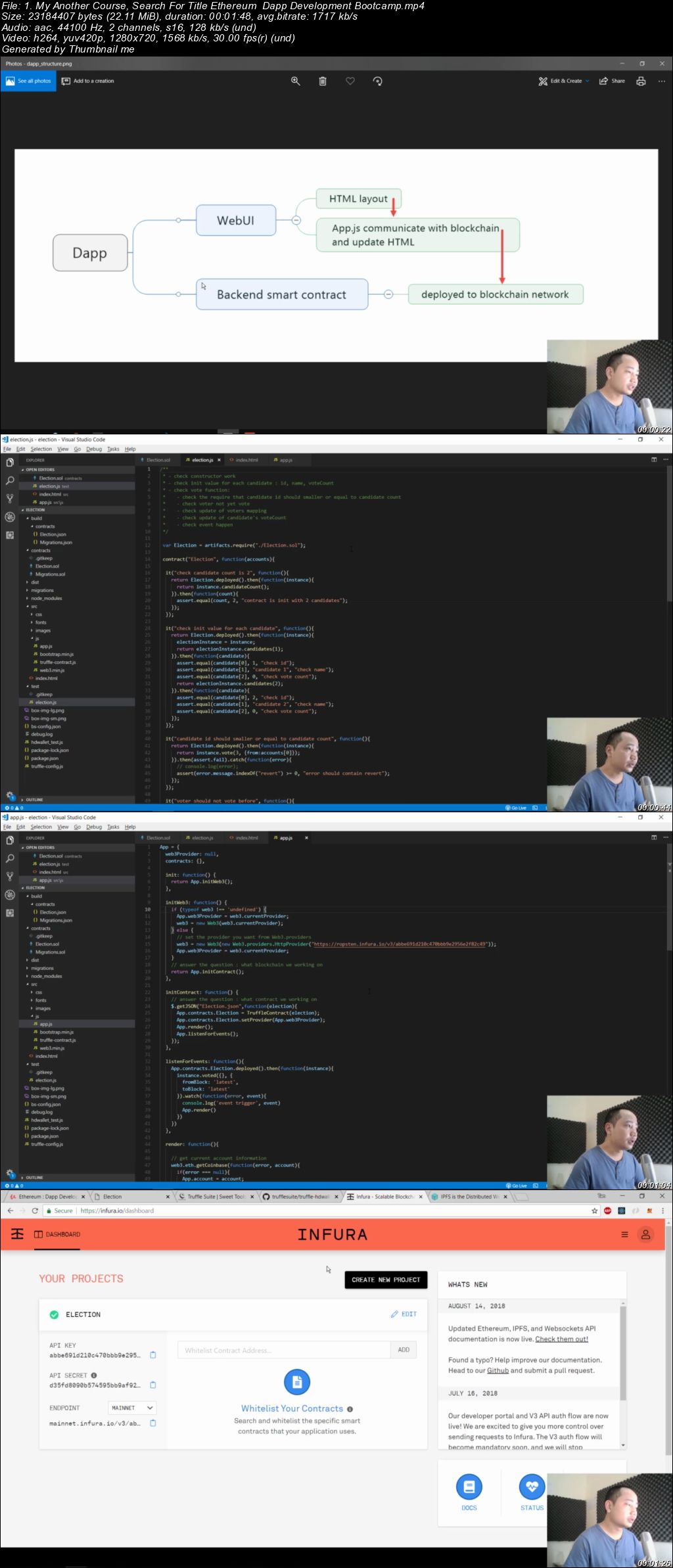Open the Tasks menu in app.js VS Code window
The height and width of the screenshot is (1568, 673).
pyautogui.click(x=113, y=827)
